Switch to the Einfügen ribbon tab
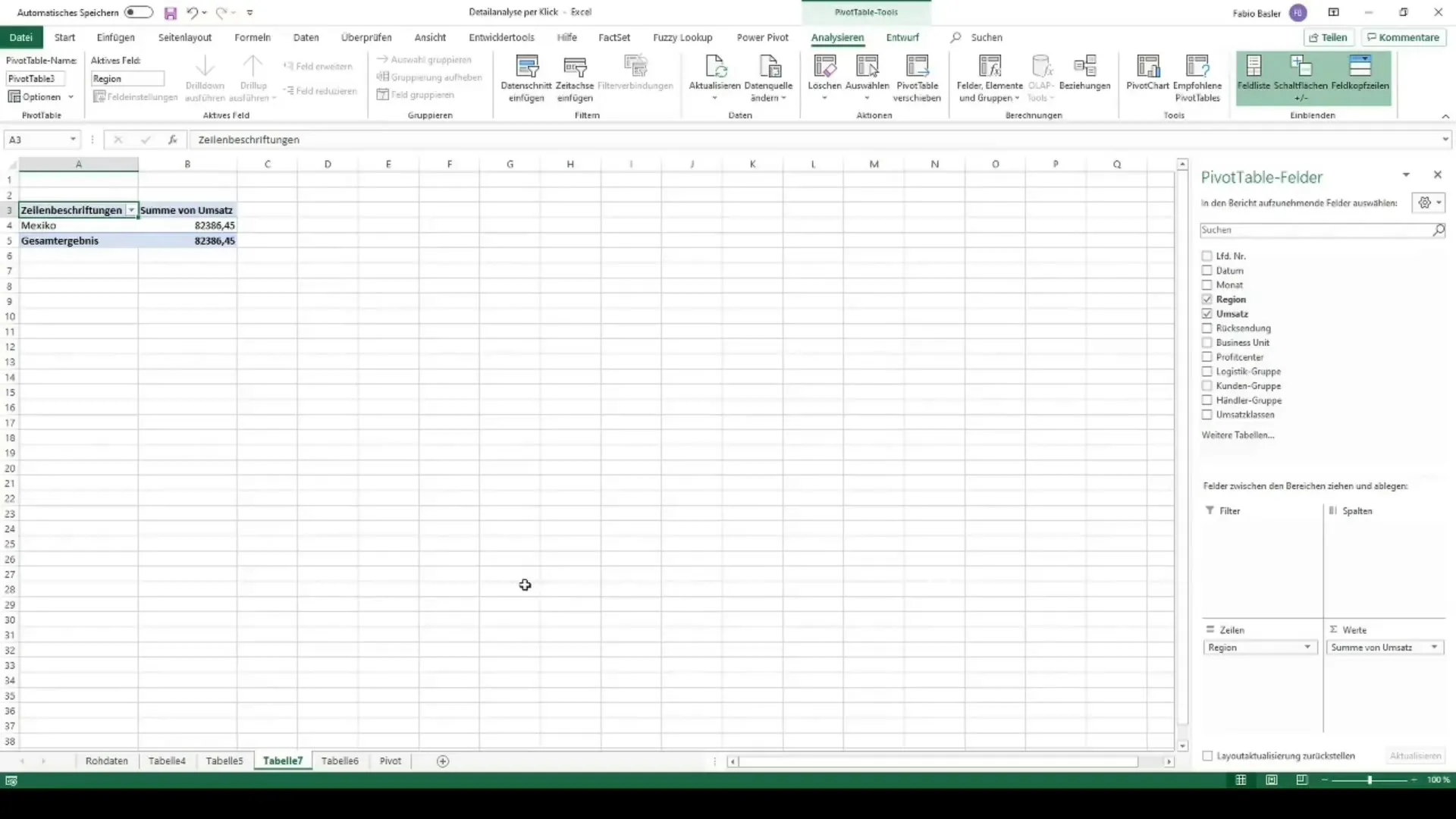 (x=116, y=37)
